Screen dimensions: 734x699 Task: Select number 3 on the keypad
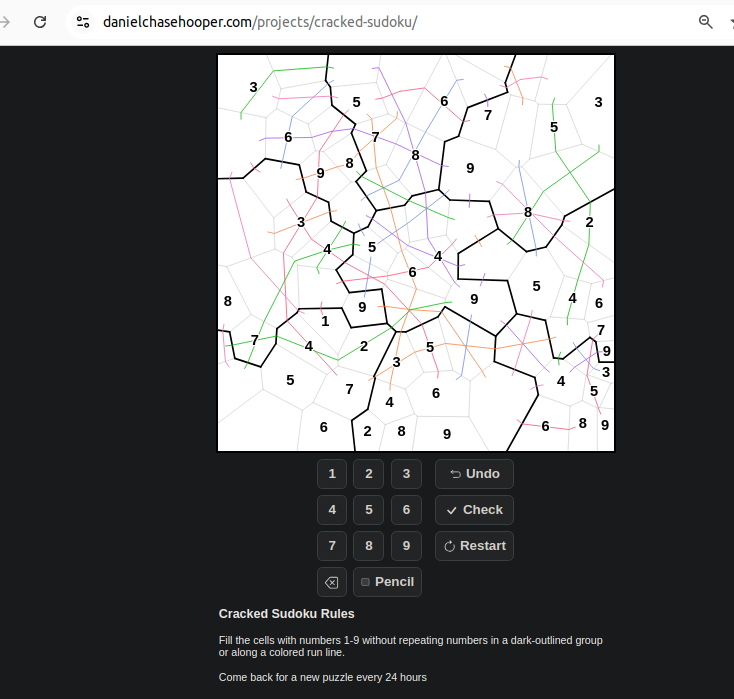point(406,474)
